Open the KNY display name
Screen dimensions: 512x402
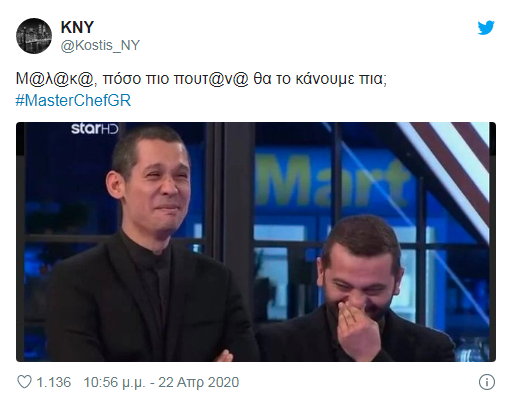[x=77, y=27]
